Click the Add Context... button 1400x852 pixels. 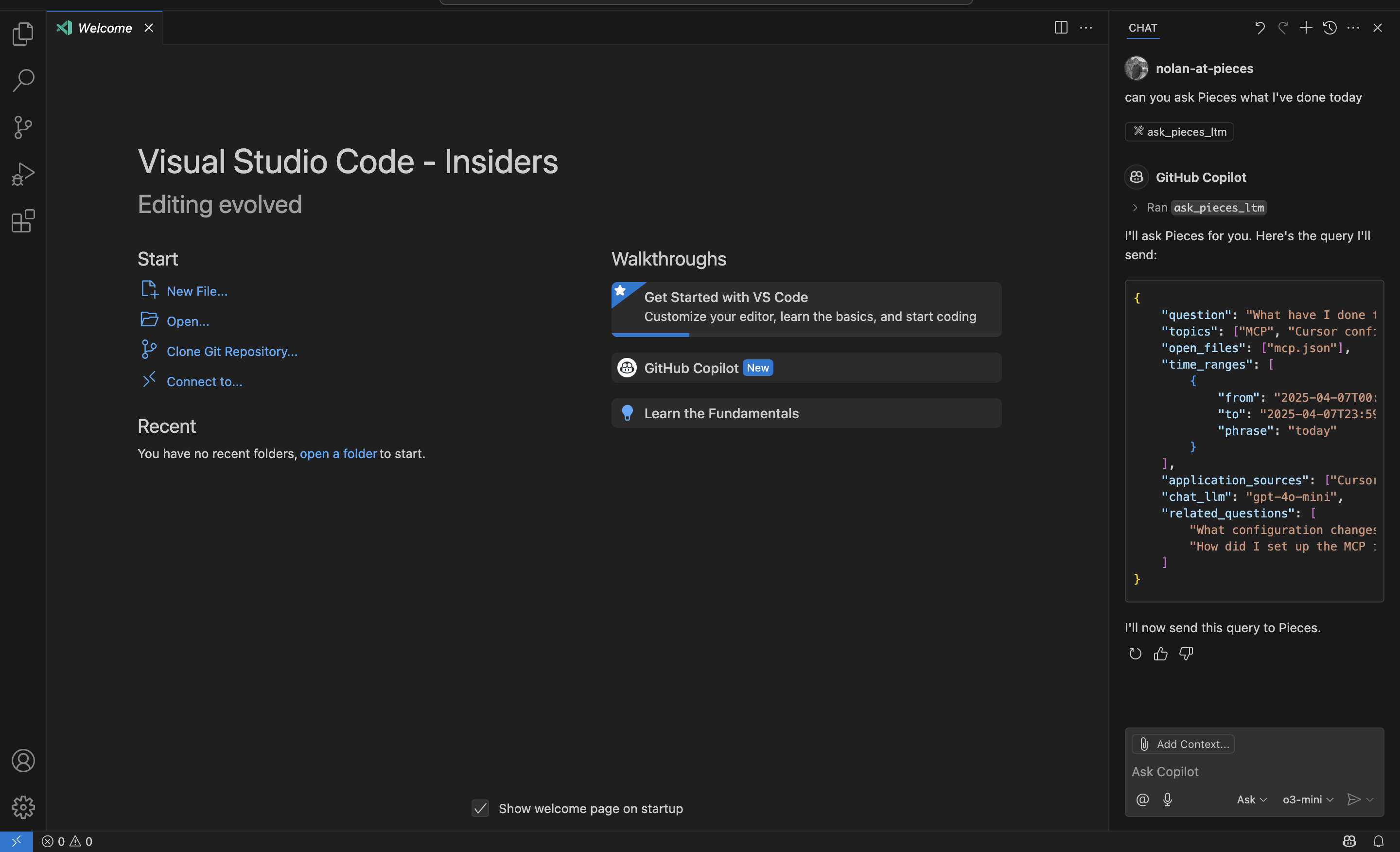(x=1183, y=744)
